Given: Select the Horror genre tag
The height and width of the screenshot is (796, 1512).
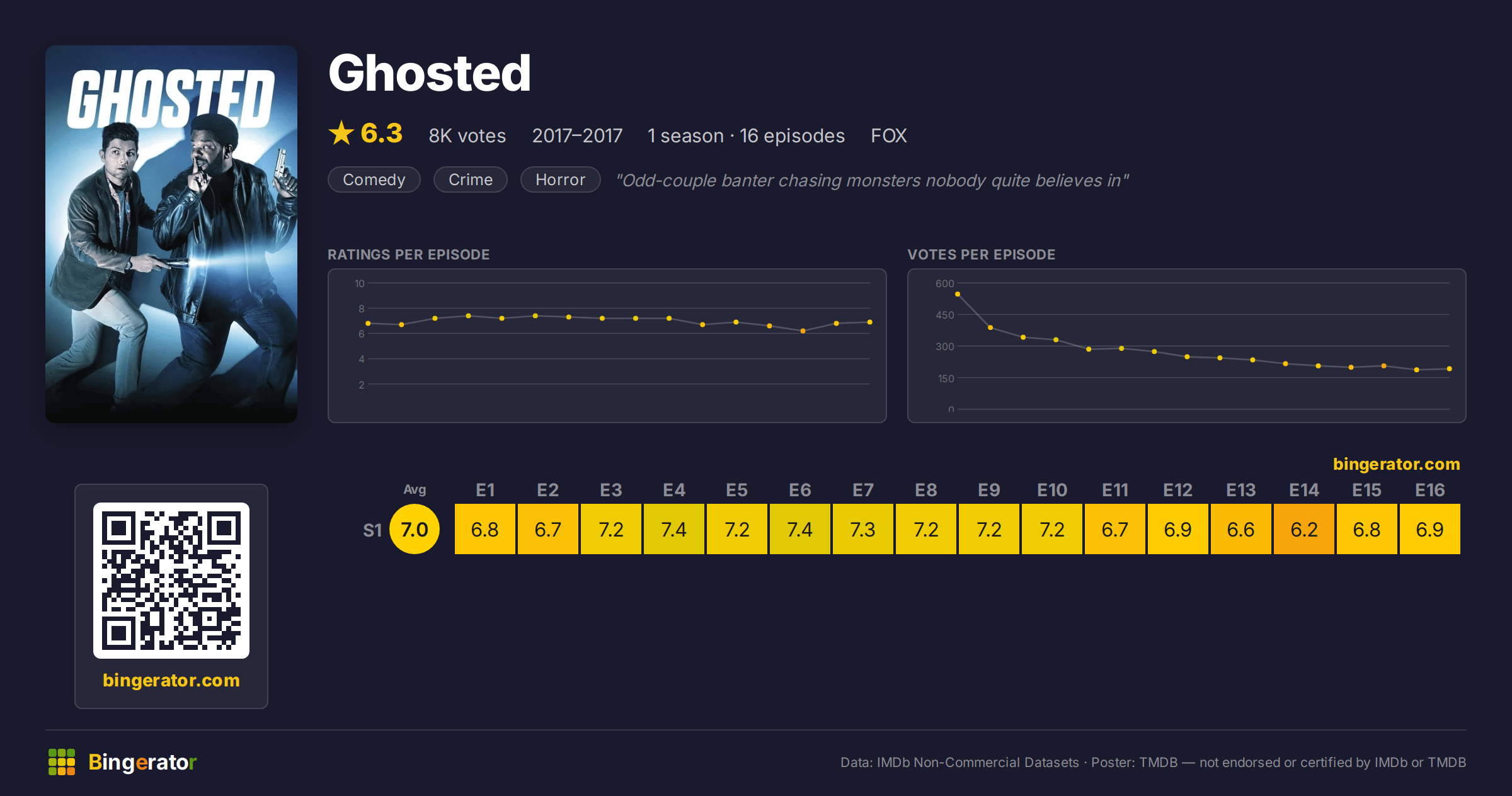Looking at the screenshot, I should [561, 180].
